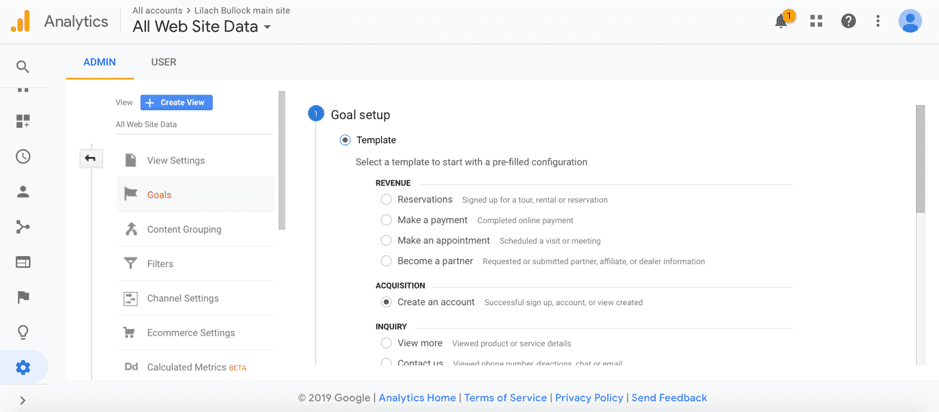
Task: Click the back arrow button beside the View column
Action: (x=91, y=158)
